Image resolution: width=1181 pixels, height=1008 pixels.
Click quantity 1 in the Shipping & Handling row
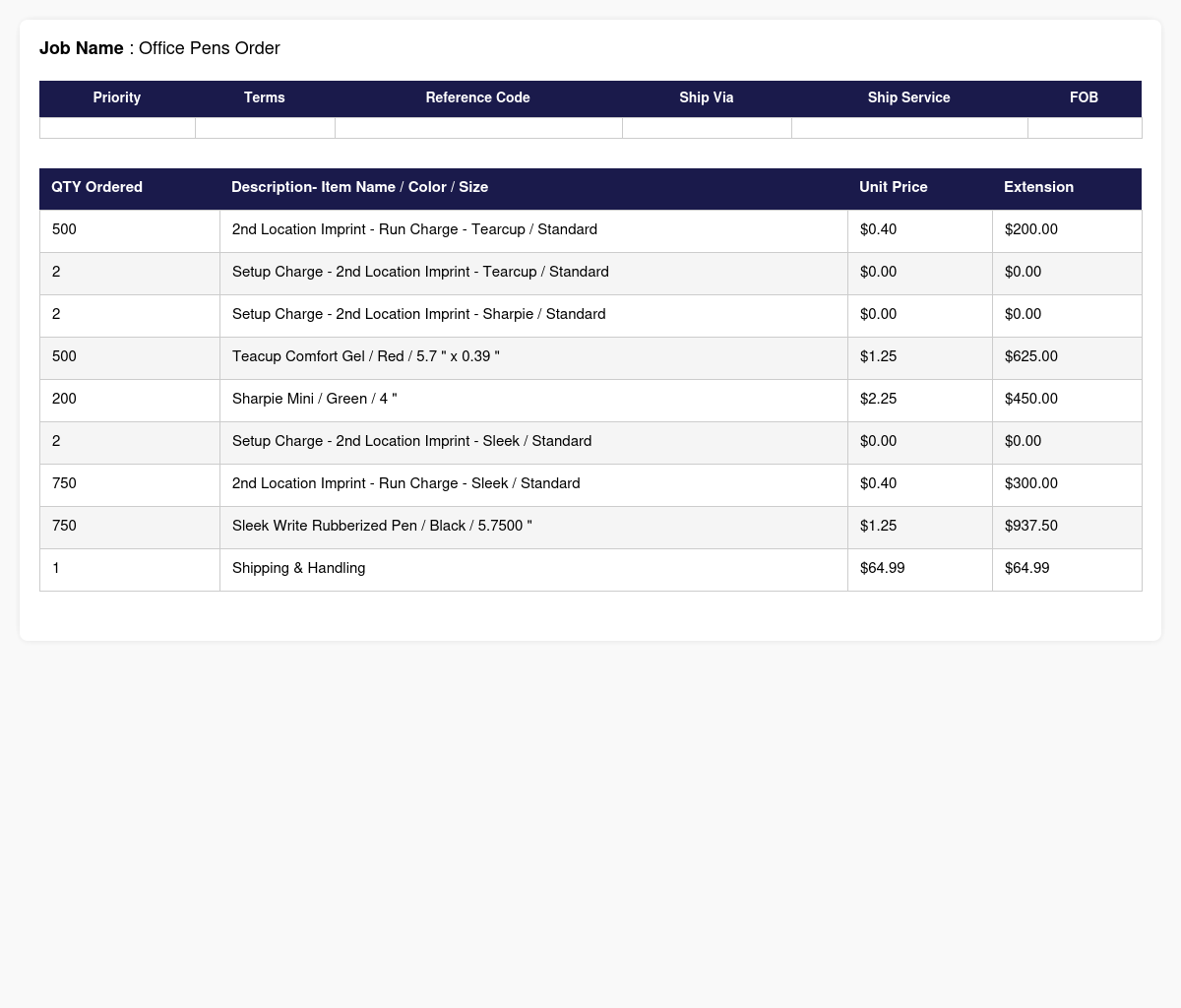click(x=56, y=568)
